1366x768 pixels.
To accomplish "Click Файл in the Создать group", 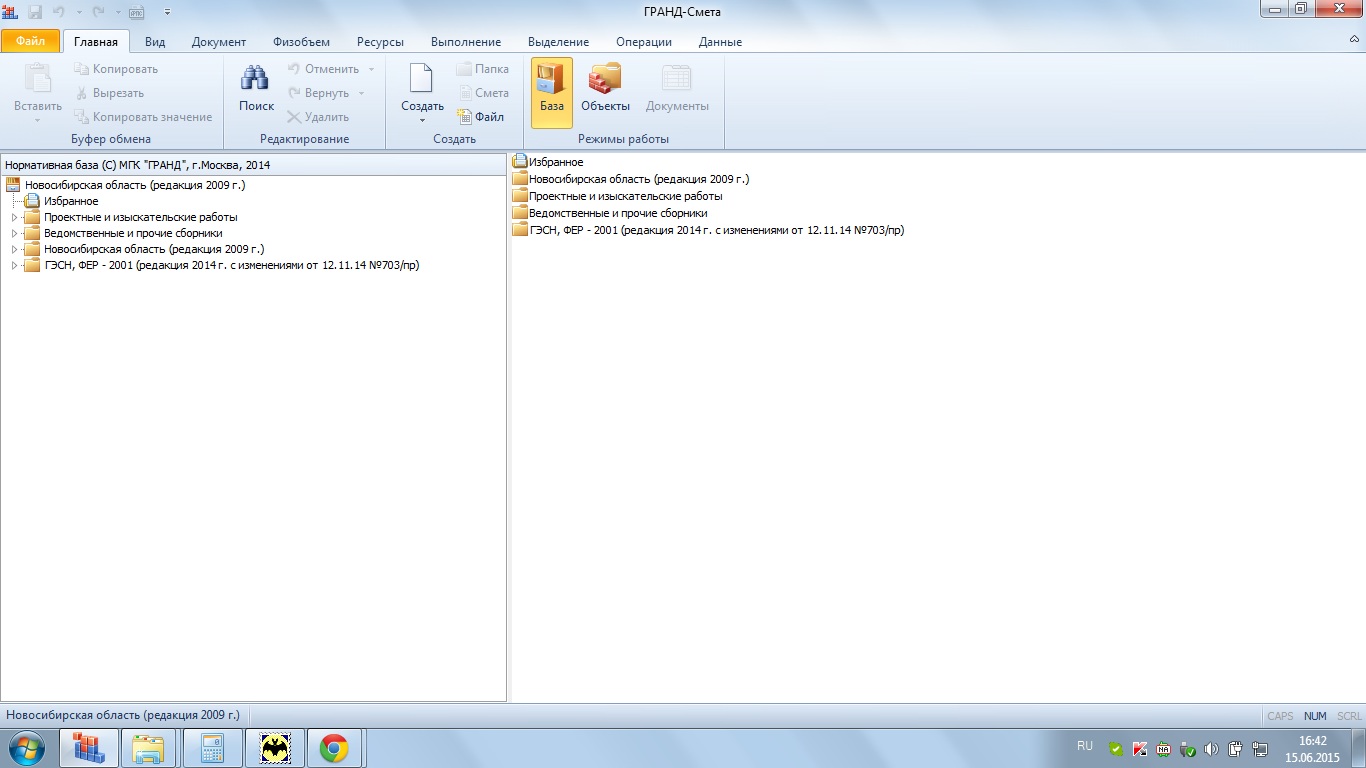I will pyautogui.click(x=481, y=117).
